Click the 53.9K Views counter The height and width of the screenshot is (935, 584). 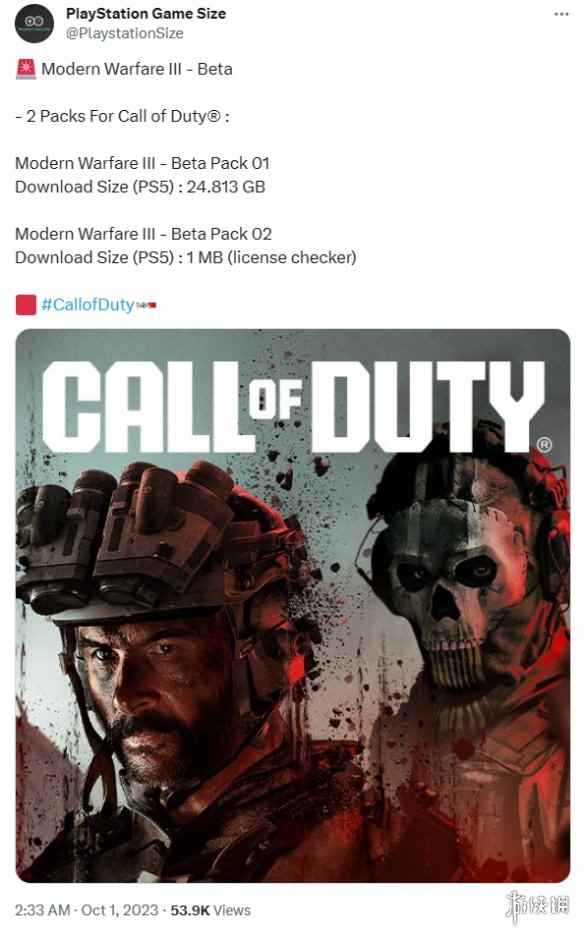[x=211, y=910]
